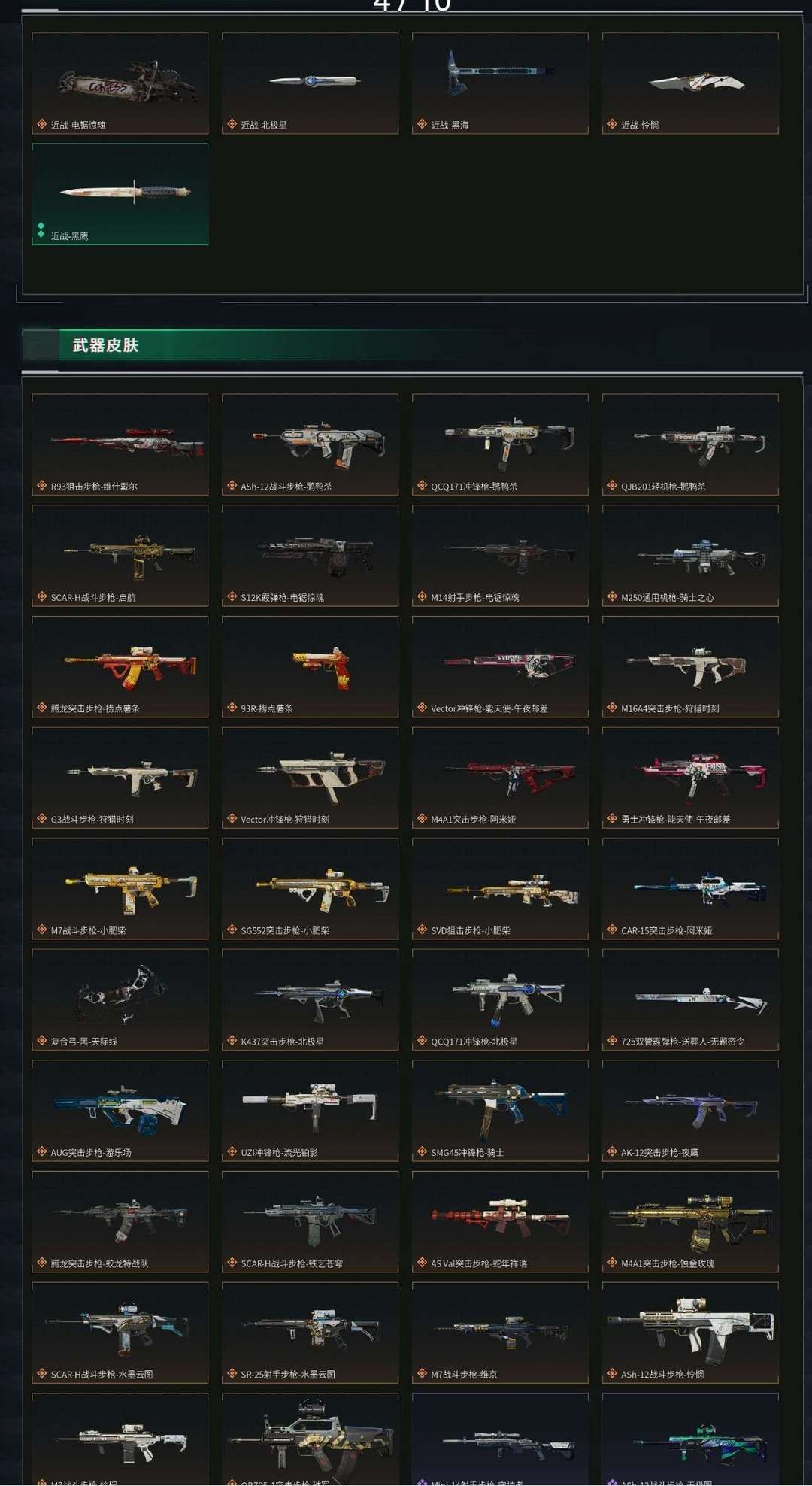Select the M4A1突击步枪-阿米娅 skin
Screen dimensions: 812x1486
500,778
